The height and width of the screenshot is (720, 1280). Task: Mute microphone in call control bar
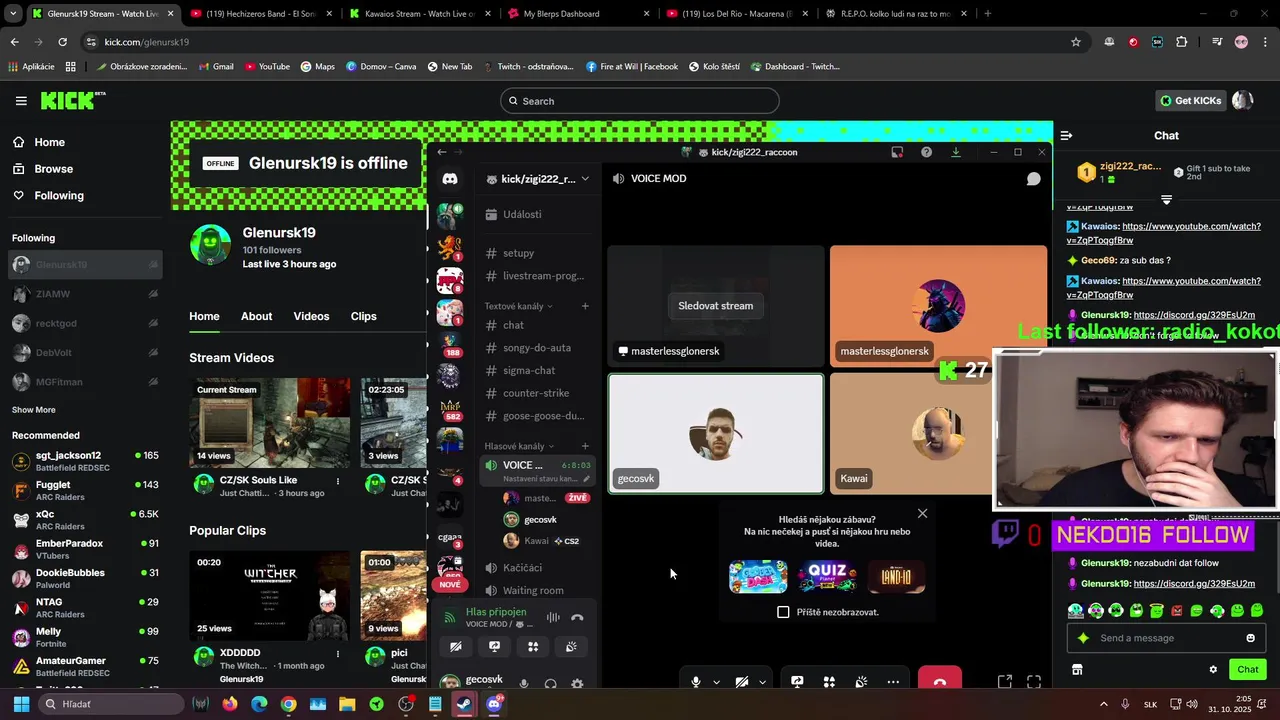coord(696,682)
